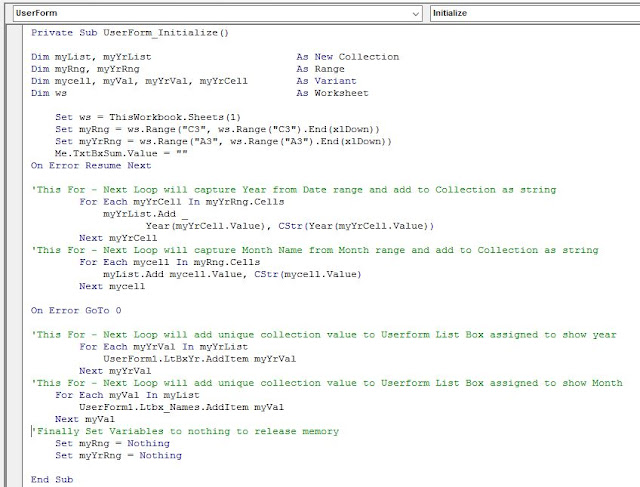Viewport: 640px width, 487px height.
Task: Click the 'myYrList.Add _' line
Action: [x=145, y=214]
